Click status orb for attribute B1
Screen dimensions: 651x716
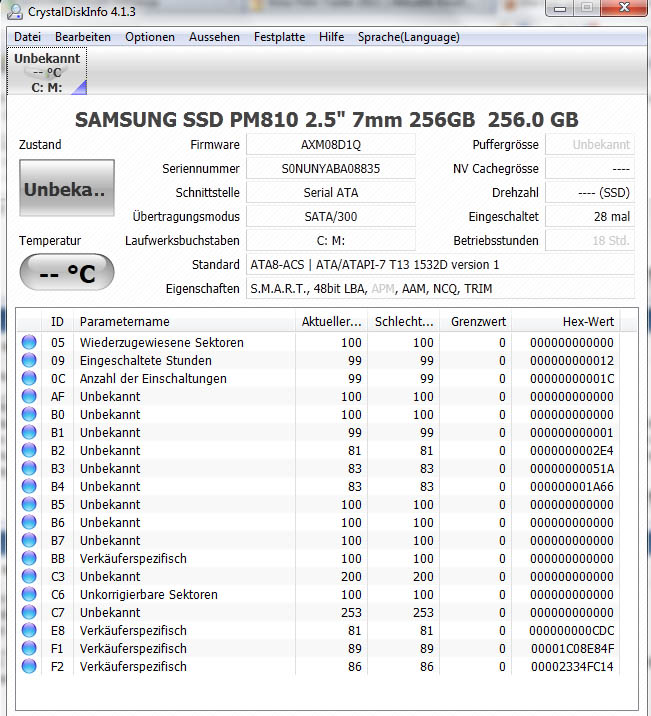[x=29, y=432]
